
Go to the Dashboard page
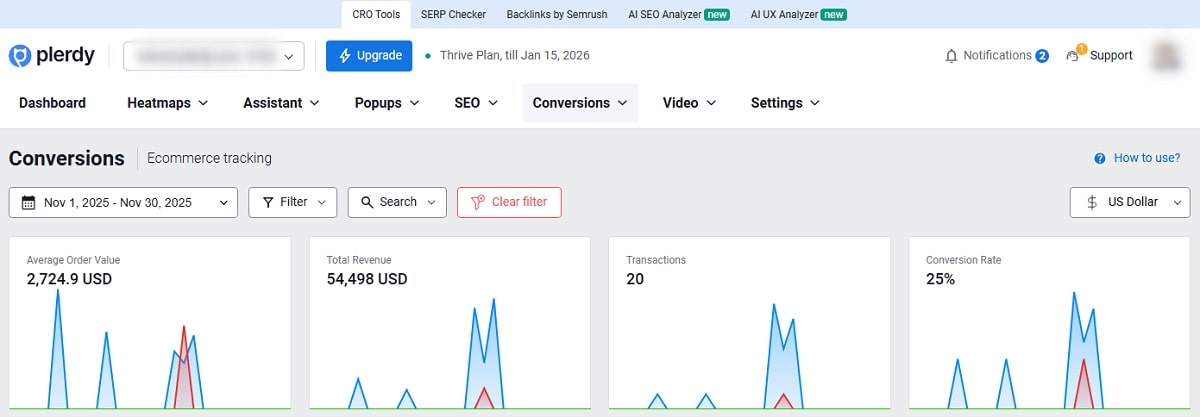52,103
